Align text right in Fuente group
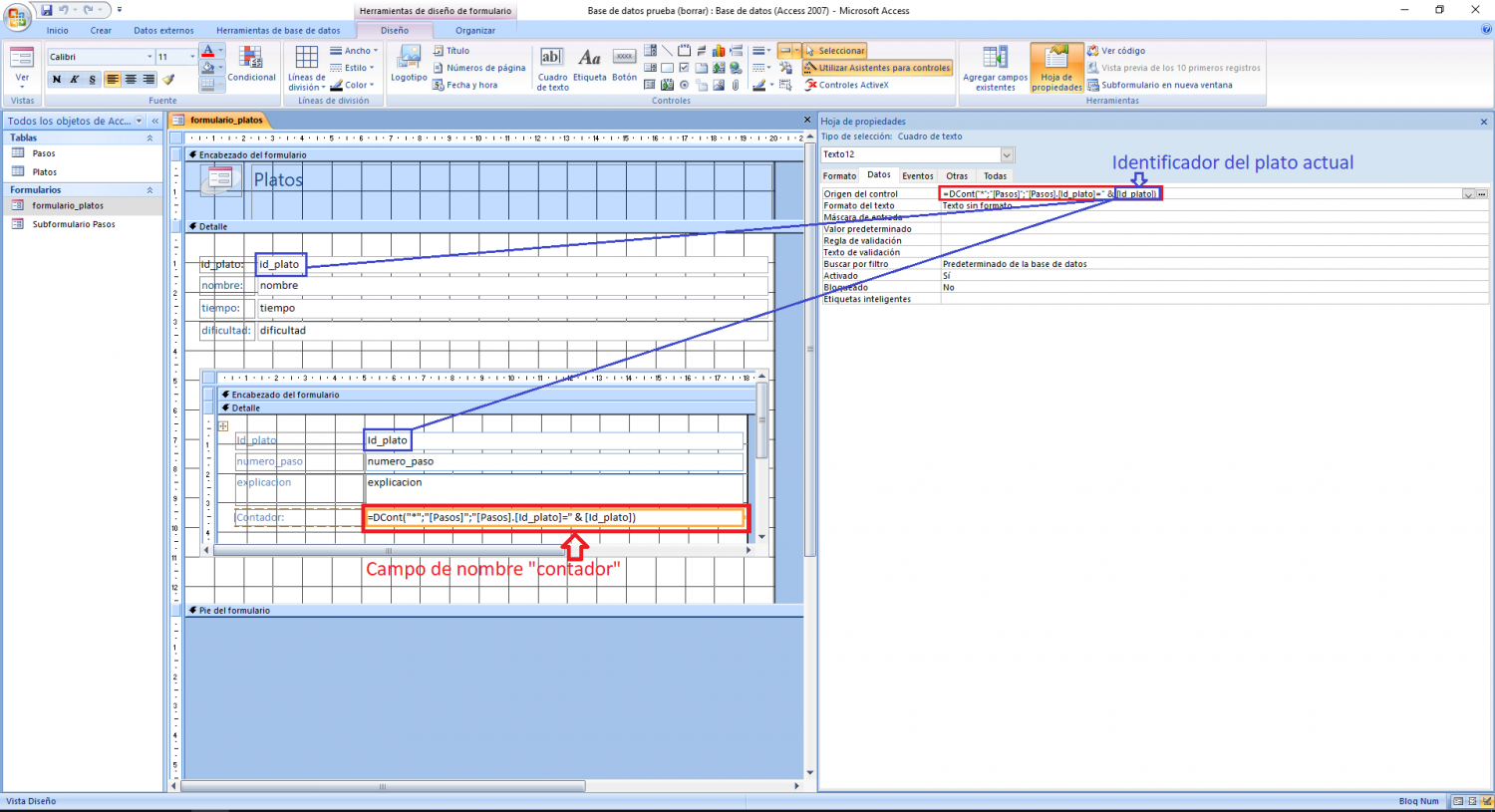The width and height of the screenshot is (1495, 812). (149, 80)
